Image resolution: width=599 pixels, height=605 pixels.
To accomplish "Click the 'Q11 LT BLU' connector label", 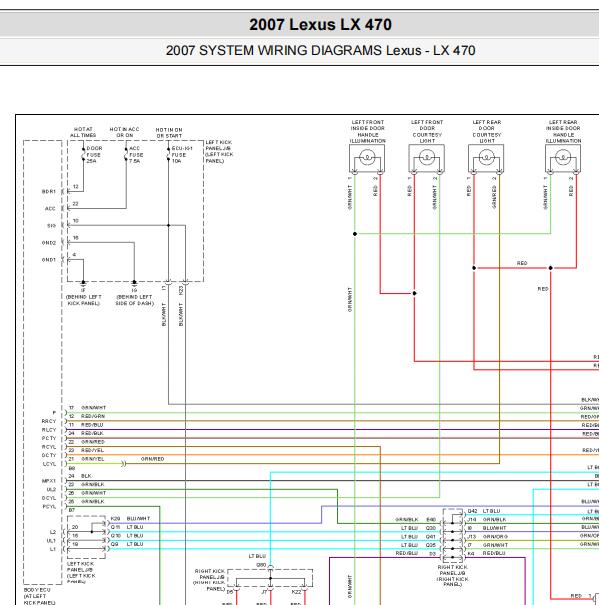I will coord(127,527).
